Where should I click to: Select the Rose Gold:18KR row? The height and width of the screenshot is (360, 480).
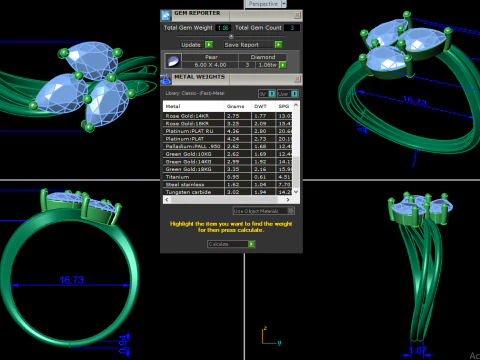(x=228, y=124)
